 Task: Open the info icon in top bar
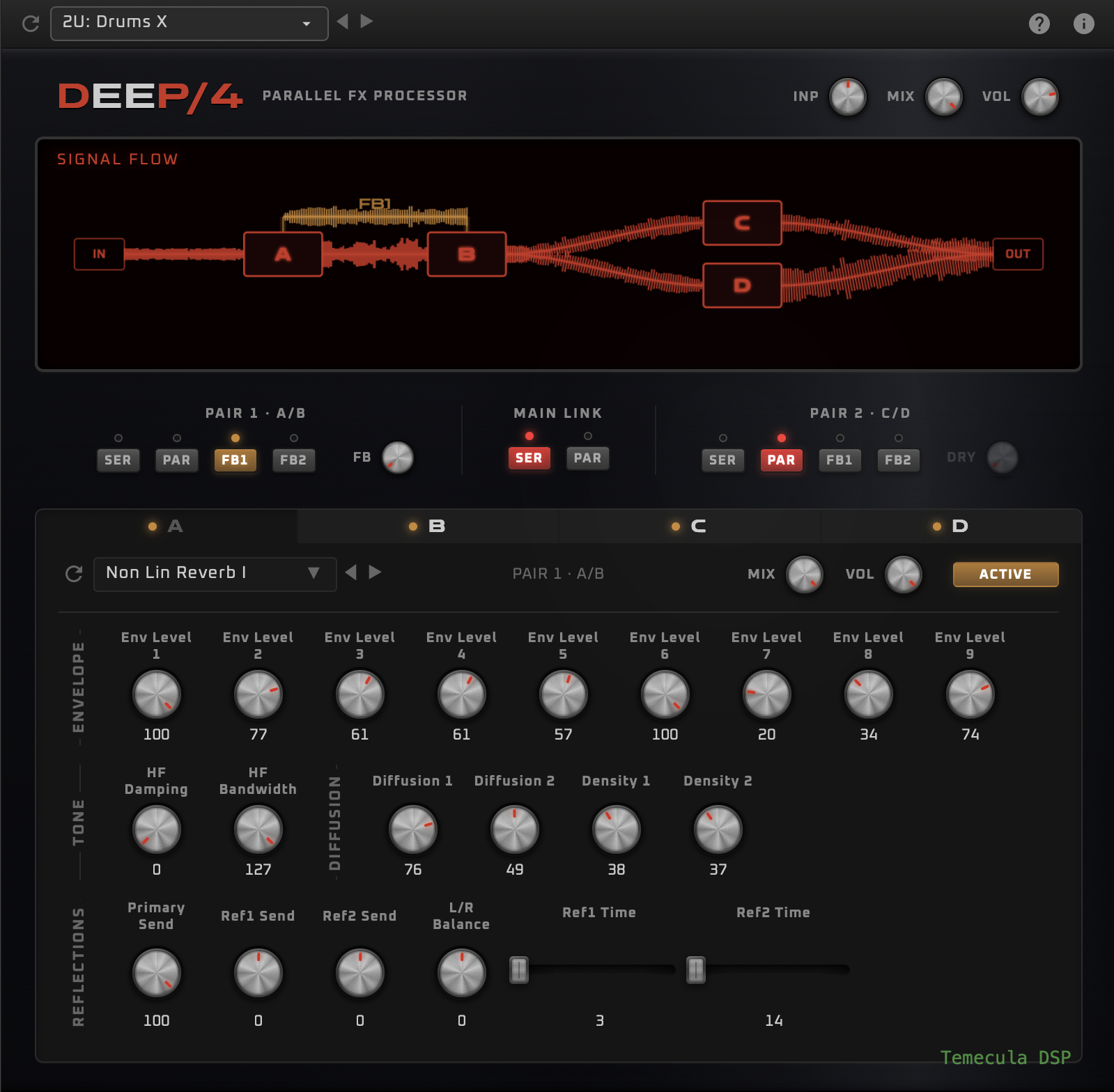(1083, 24)
